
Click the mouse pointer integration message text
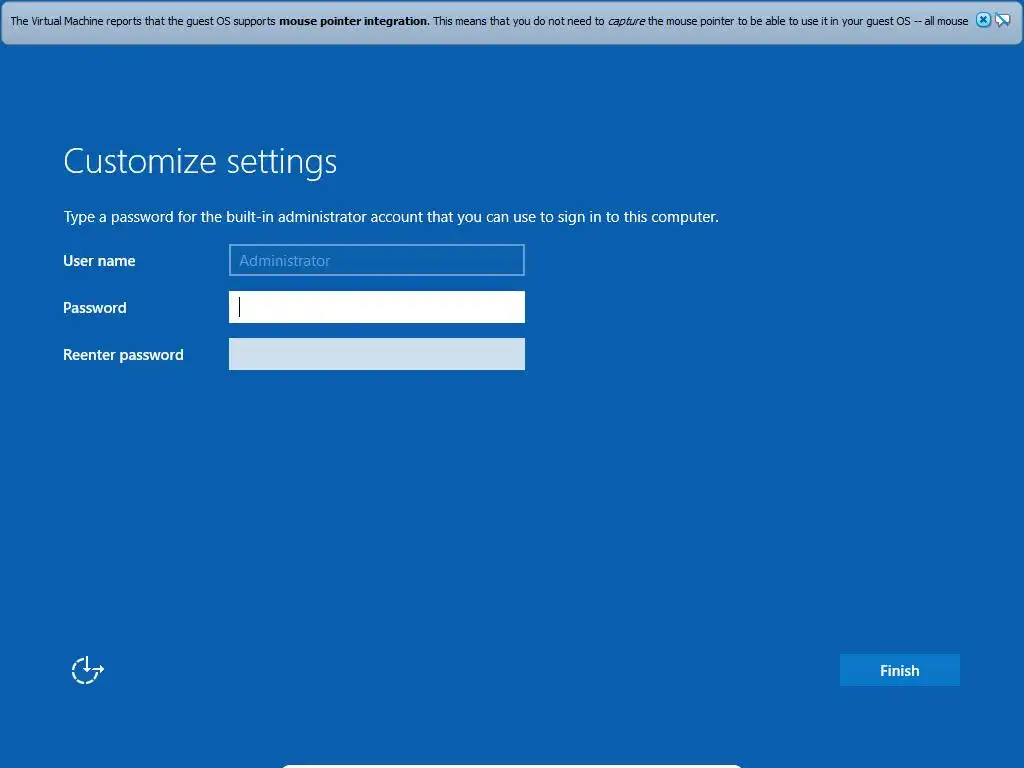[489, 21]
